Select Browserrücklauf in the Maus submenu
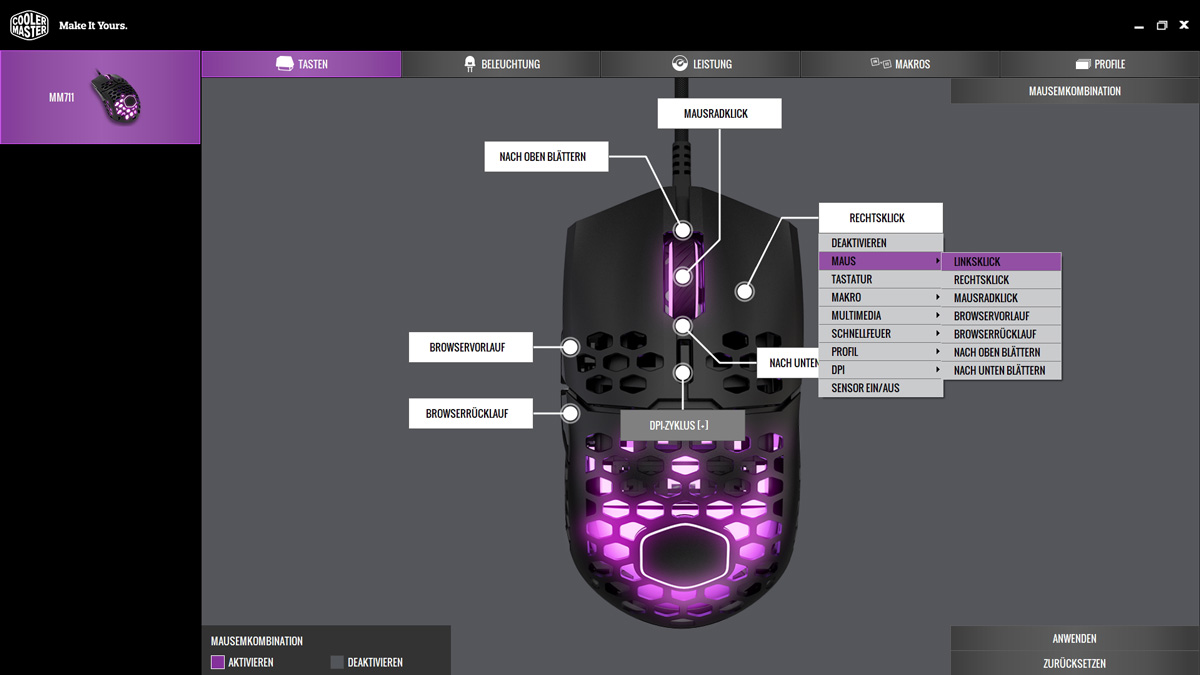Viewport: 1200px width, 675px height. [1002, 334]
